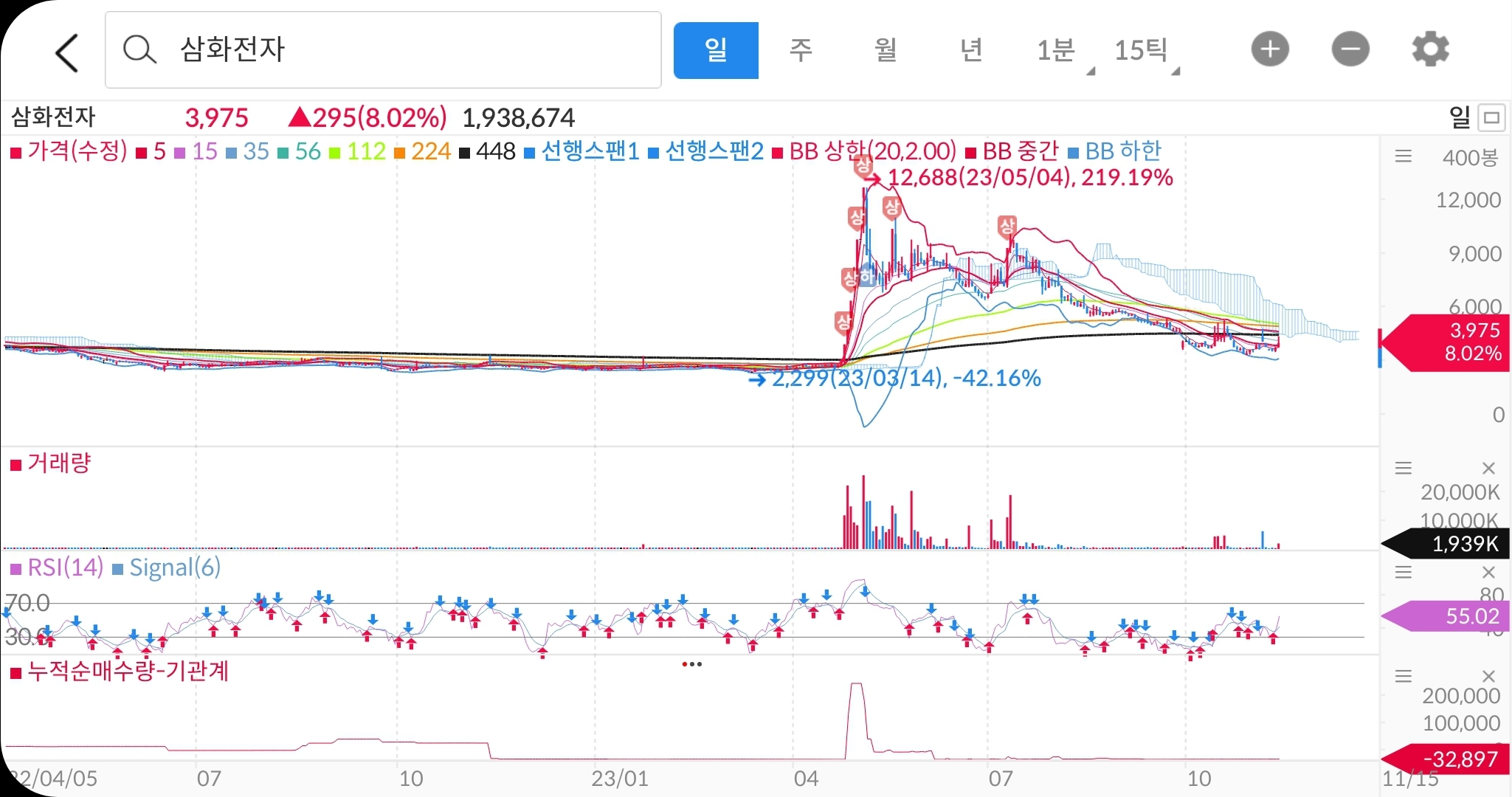Click the RSI(14) legend label
Image resolution: width=1512 pixels, height=797 pixels.
pyautogui.click(x=57, y=567)
